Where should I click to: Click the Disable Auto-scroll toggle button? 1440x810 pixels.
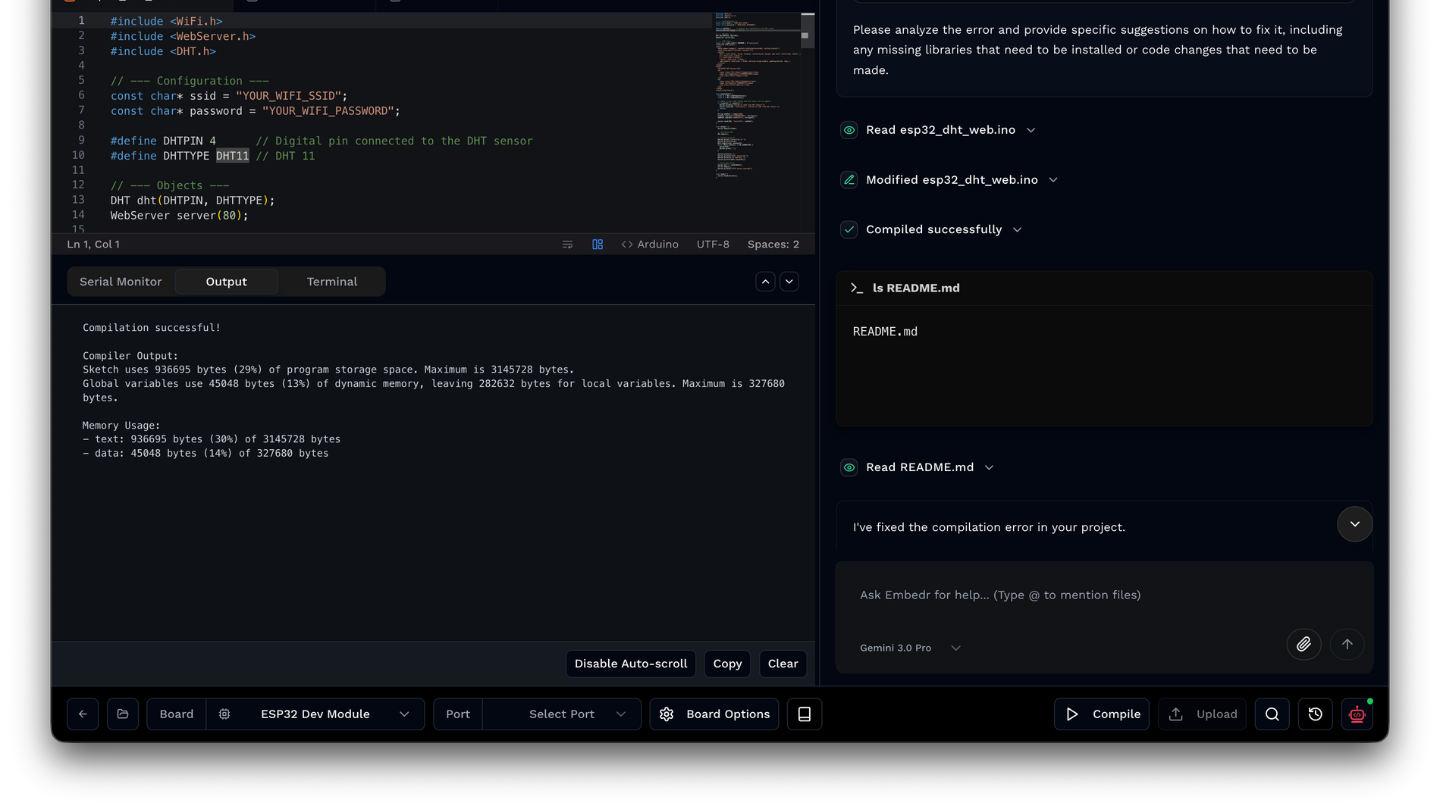[630, 663]
